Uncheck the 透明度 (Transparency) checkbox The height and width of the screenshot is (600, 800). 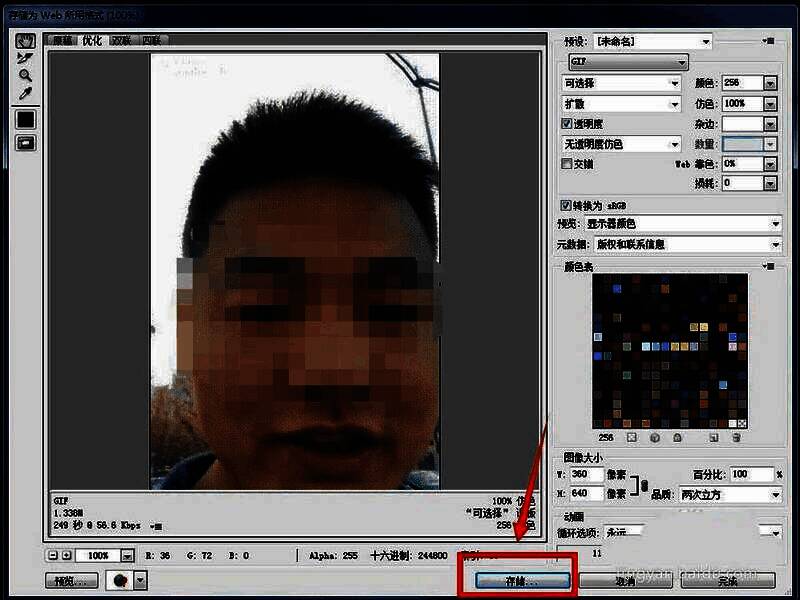[x=566, y=124]
